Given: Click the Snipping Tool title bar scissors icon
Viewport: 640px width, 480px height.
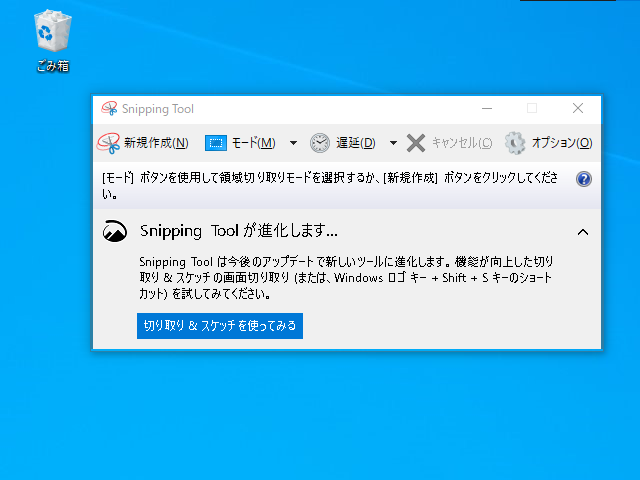Looking at the screenshot, I should click(x=109, y=109).
